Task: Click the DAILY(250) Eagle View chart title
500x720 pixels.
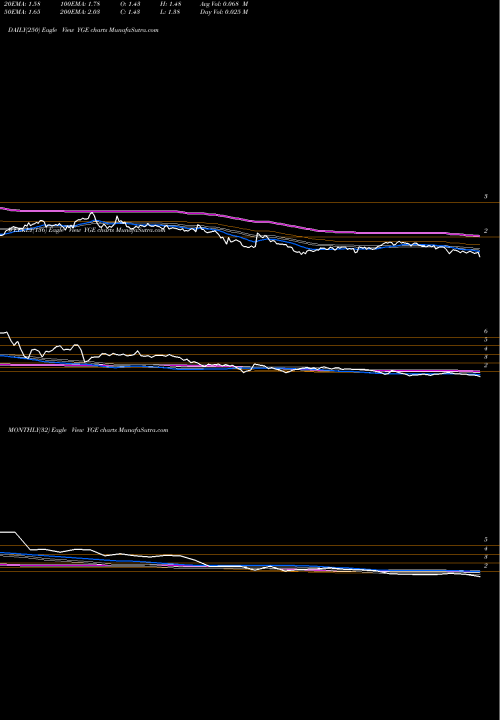Action: tap(83, 30)
